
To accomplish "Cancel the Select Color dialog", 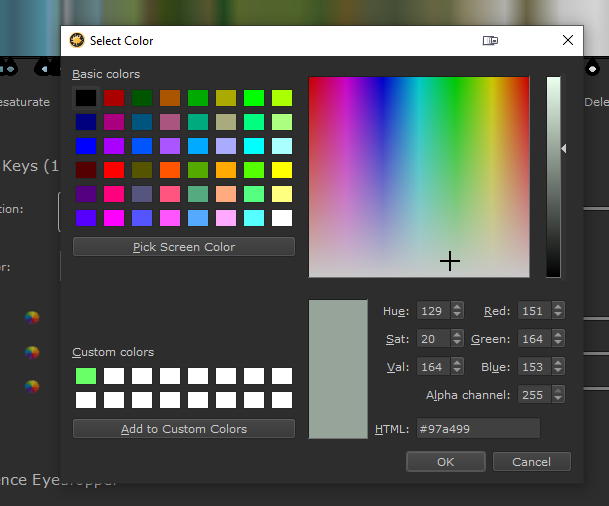I will (x=531, y=462).
